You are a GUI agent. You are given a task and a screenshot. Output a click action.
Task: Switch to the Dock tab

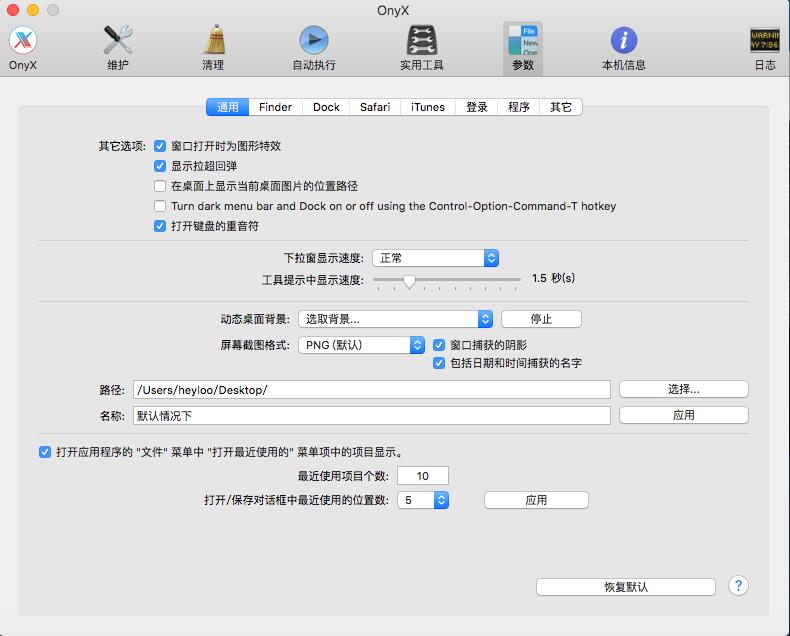[326, 107]
